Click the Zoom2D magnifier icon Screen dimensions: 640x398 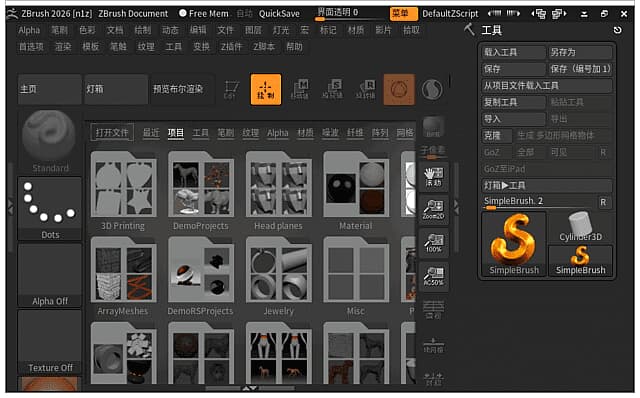point(433,210)
